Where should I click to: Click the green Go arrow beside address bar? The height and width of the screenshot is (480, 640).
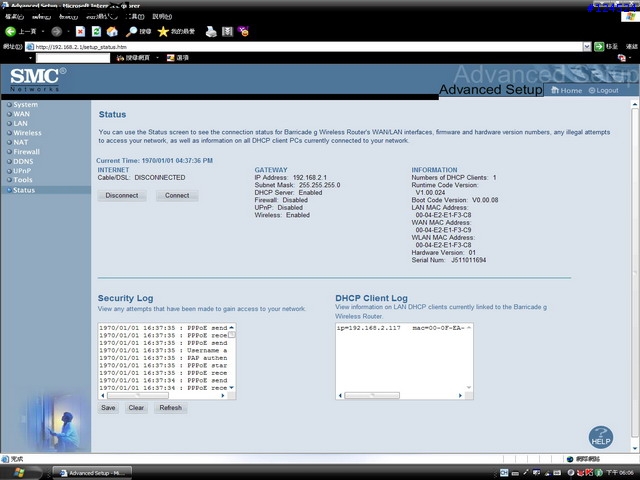pyautogui.click(x=599, y=47)
